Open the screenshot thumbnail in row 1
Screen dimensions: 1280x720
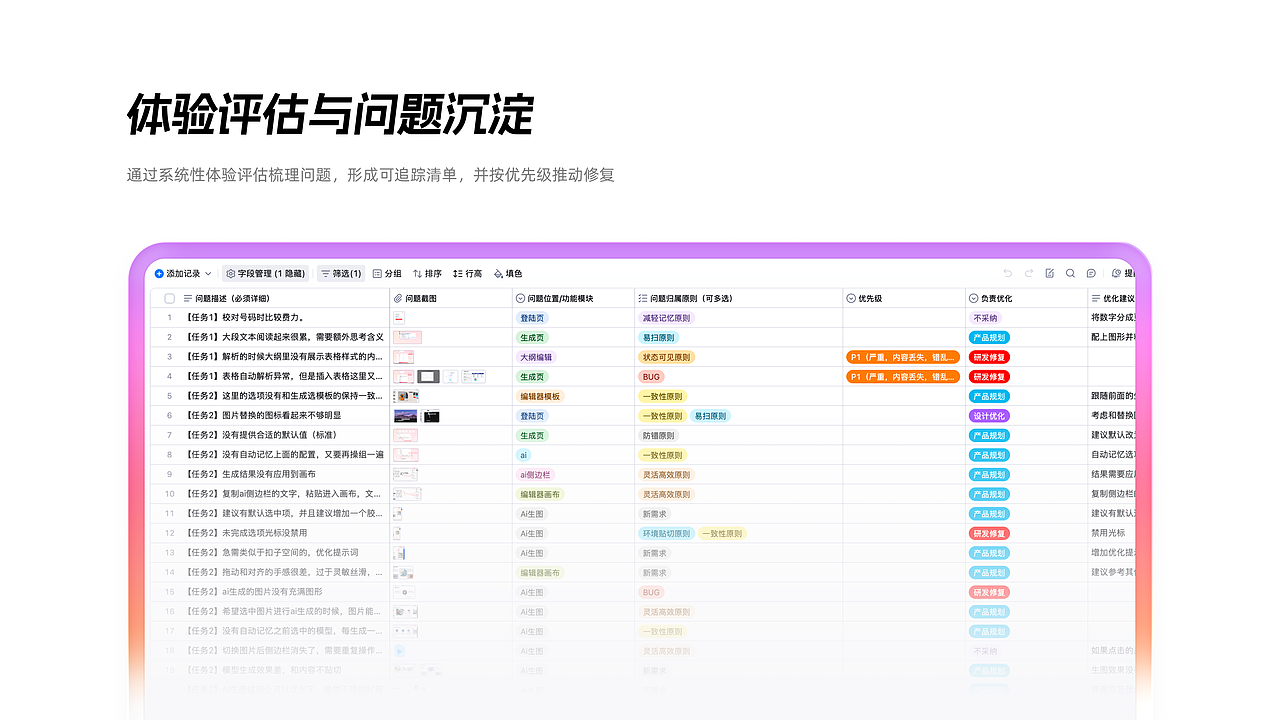click(x=399, y=318)
